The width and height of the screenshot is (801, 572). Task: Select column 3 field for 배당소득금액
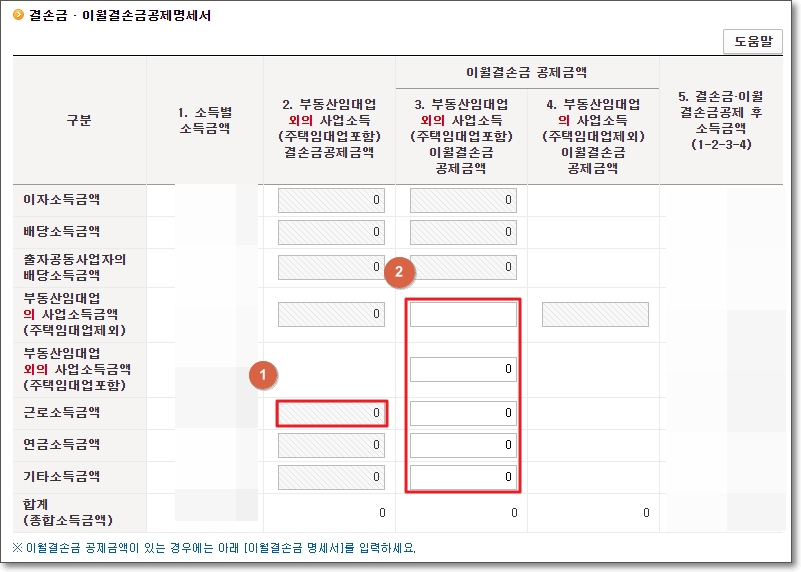pyautogui.click(x=463, y=232)
